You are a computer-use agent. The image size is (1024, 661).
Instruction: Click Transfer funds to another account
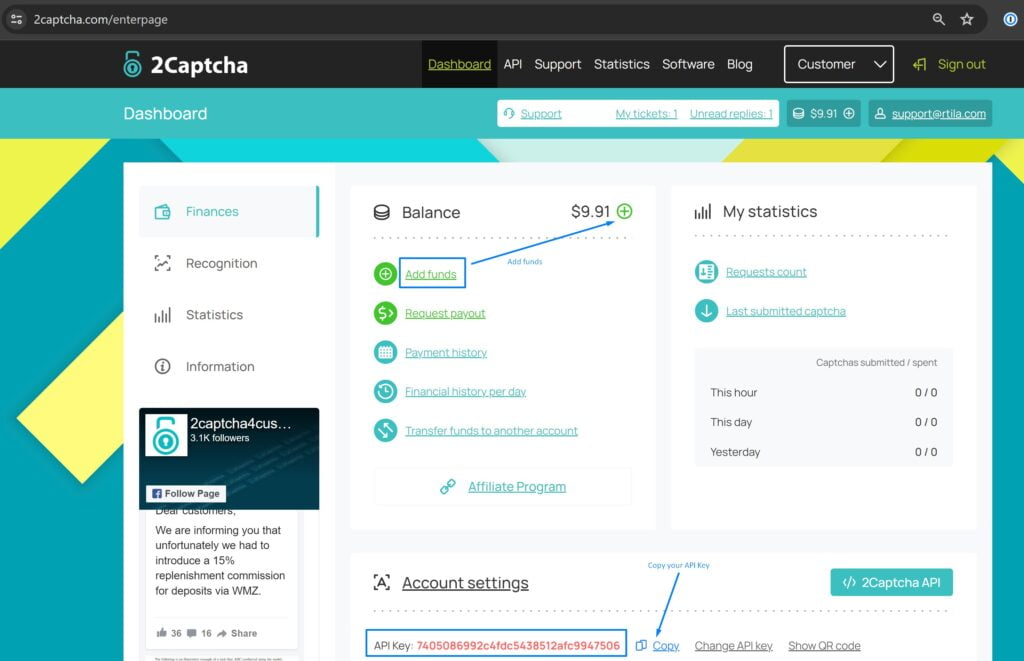pyautogui.click(x=491, y=431)
